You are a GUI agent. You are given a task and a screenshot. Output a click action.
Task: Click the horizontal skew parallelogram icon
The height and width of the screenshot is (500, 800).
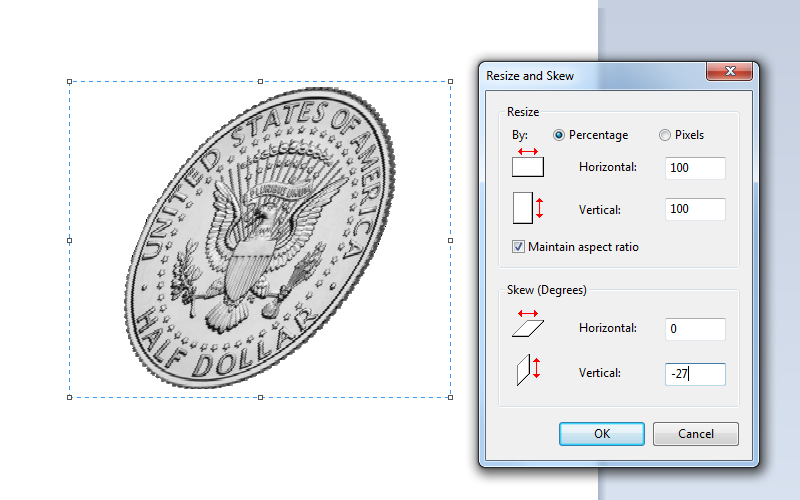[528, 326]
